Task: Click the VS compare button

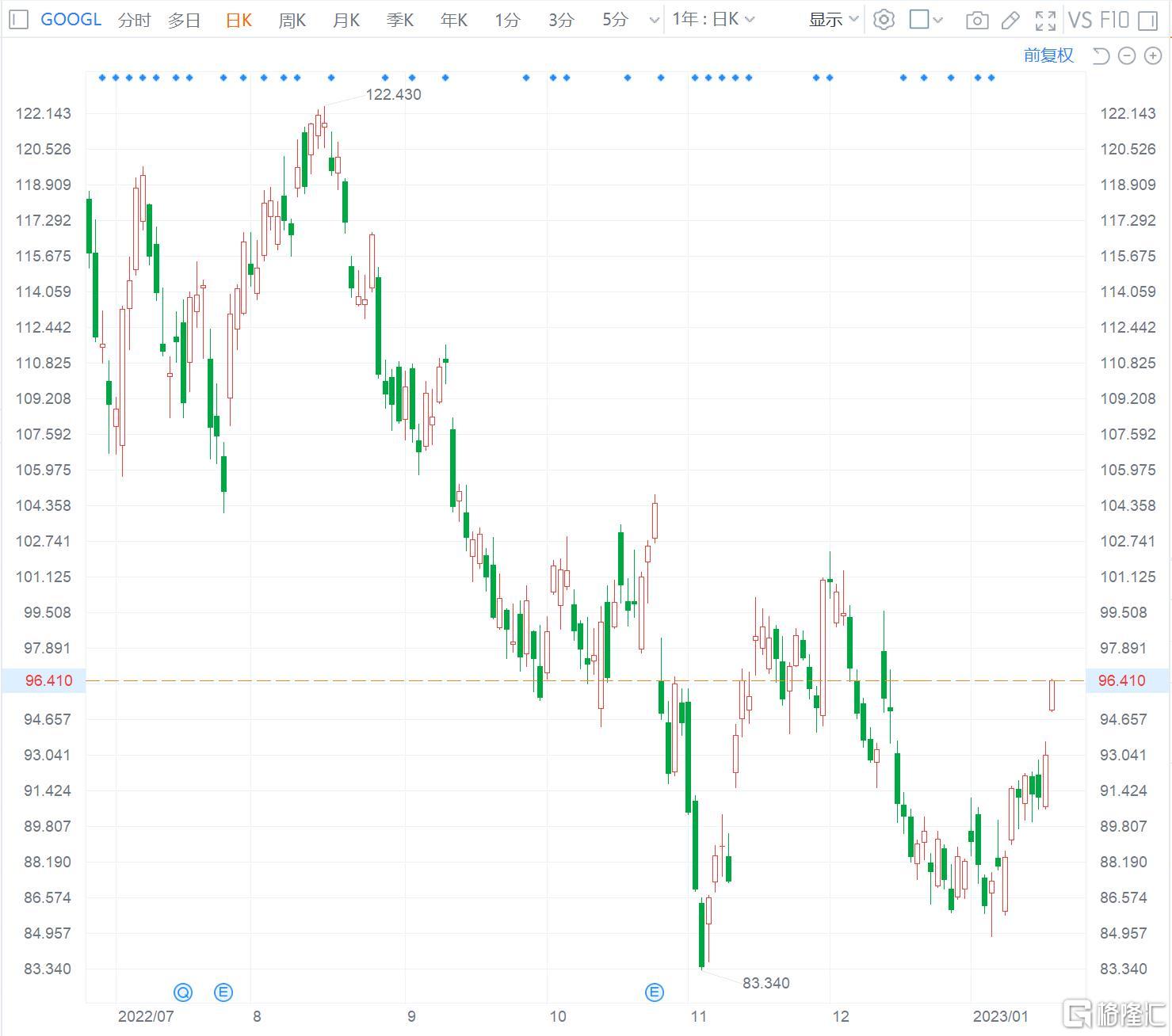Action: (1079, 20)
